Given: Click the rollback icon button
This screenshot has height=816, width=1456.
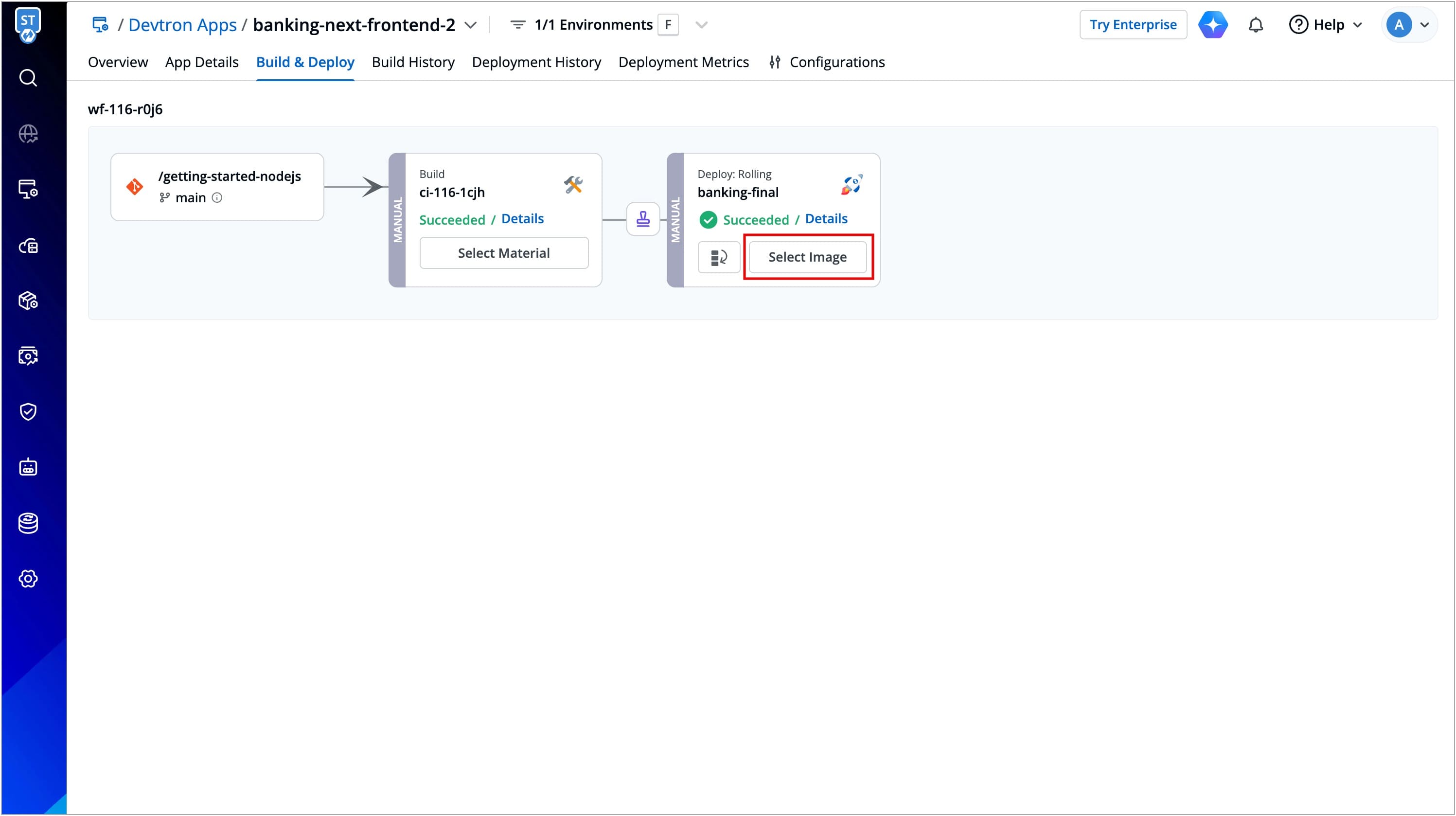Looking at the screenshot, I should click(x=718, y=258).
